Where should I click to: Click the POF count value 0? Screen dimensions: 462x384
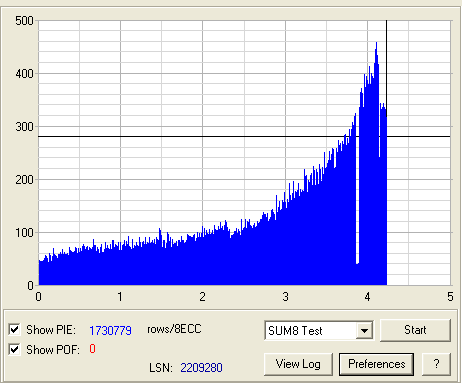coord(92,349)
